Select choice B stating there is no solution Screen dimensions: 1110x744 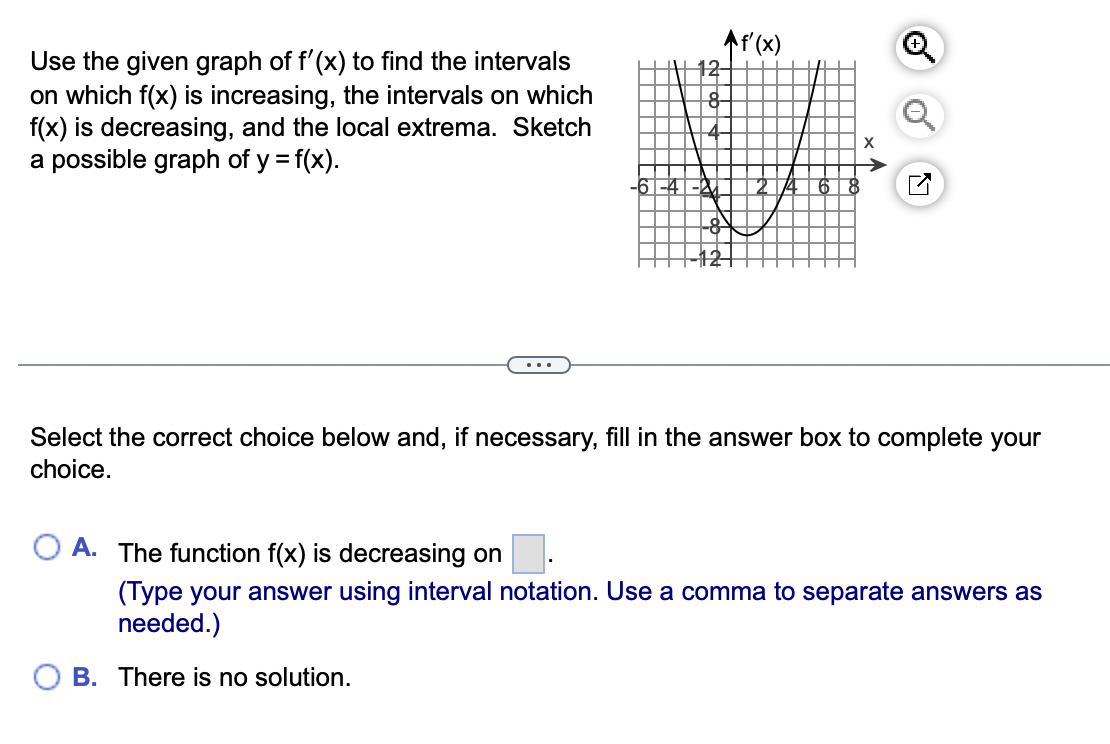point(45,677)
